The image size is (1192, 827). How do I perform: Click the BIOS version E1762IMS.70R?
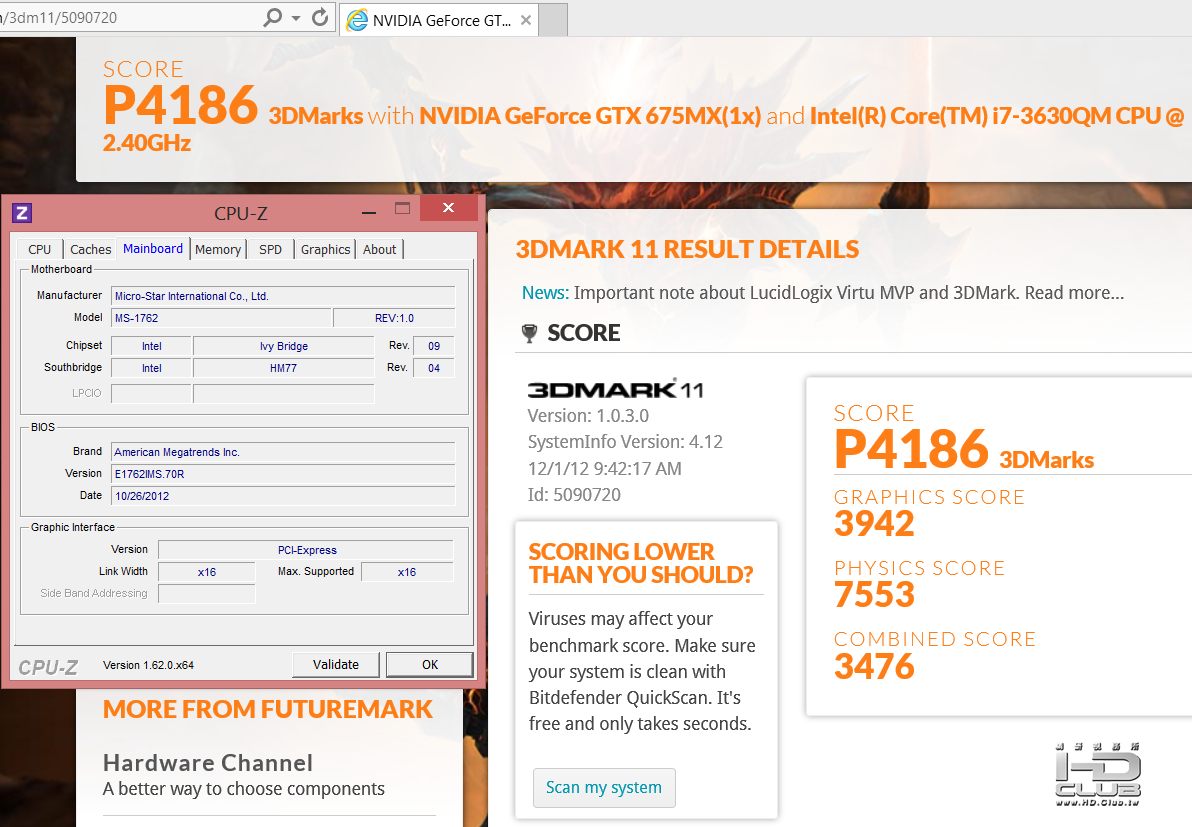coord(283,474)
